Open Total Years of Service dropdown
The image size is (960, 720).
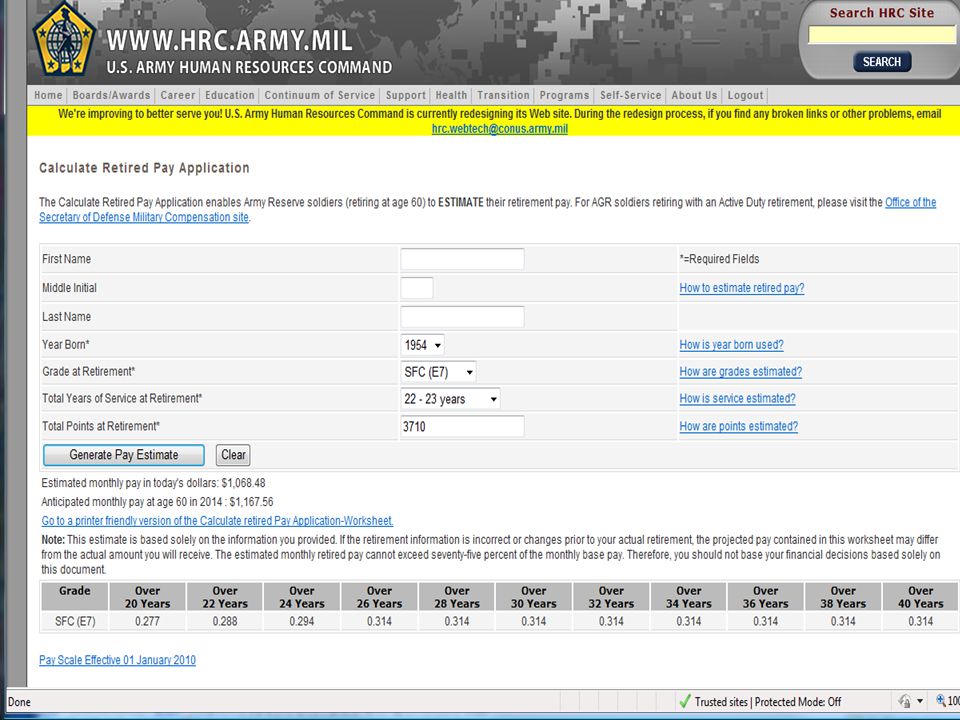tap(450, 399)
